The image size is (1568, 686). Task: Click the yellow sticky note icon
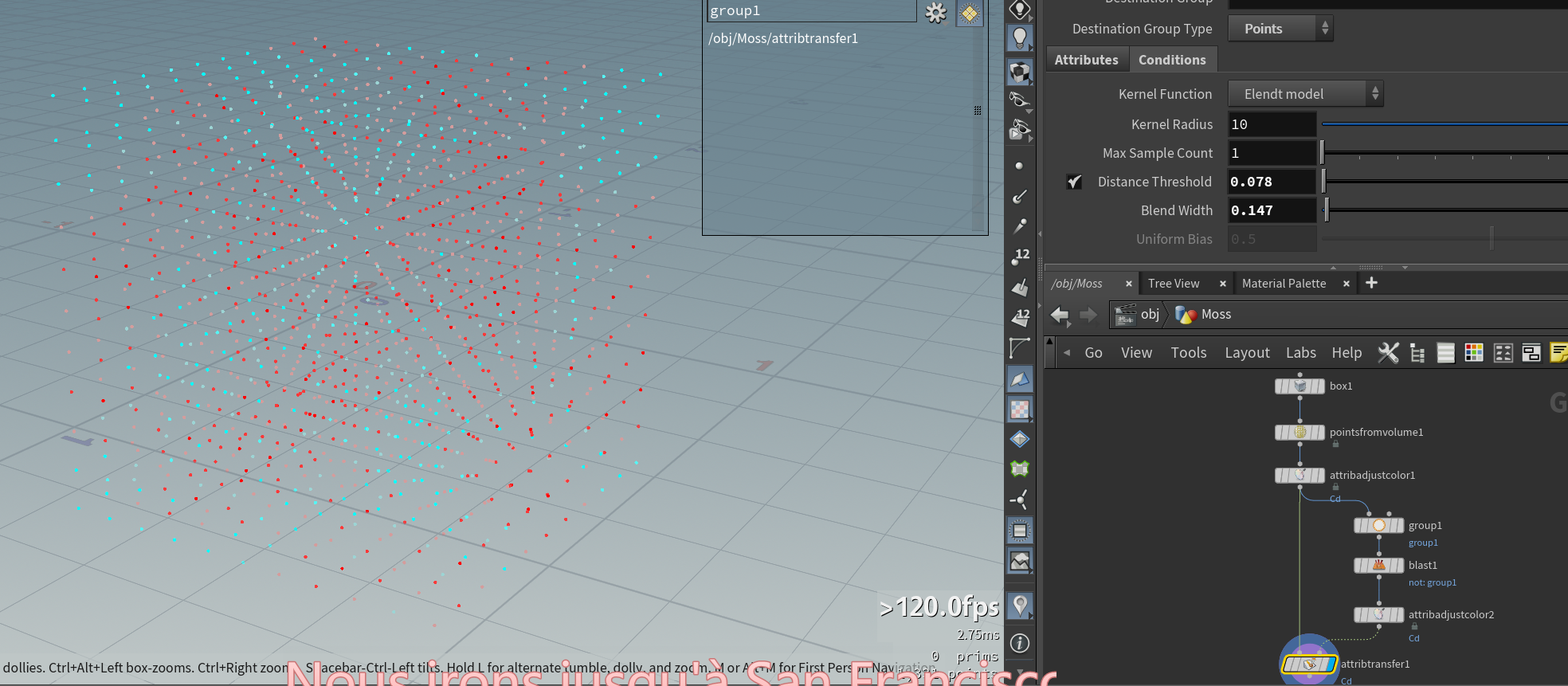[x=1558, y=353]
